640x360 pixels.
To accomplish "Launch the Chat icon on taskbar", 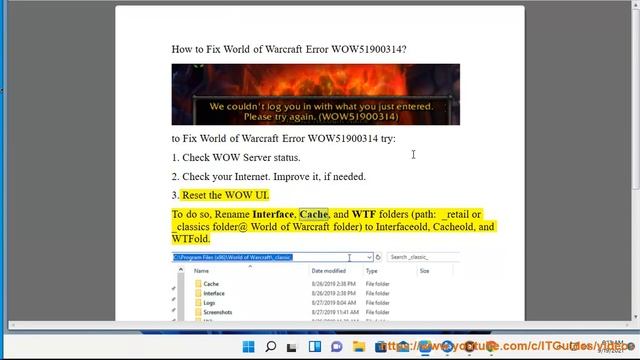I will pyautogui.click(x=336, y=347).
